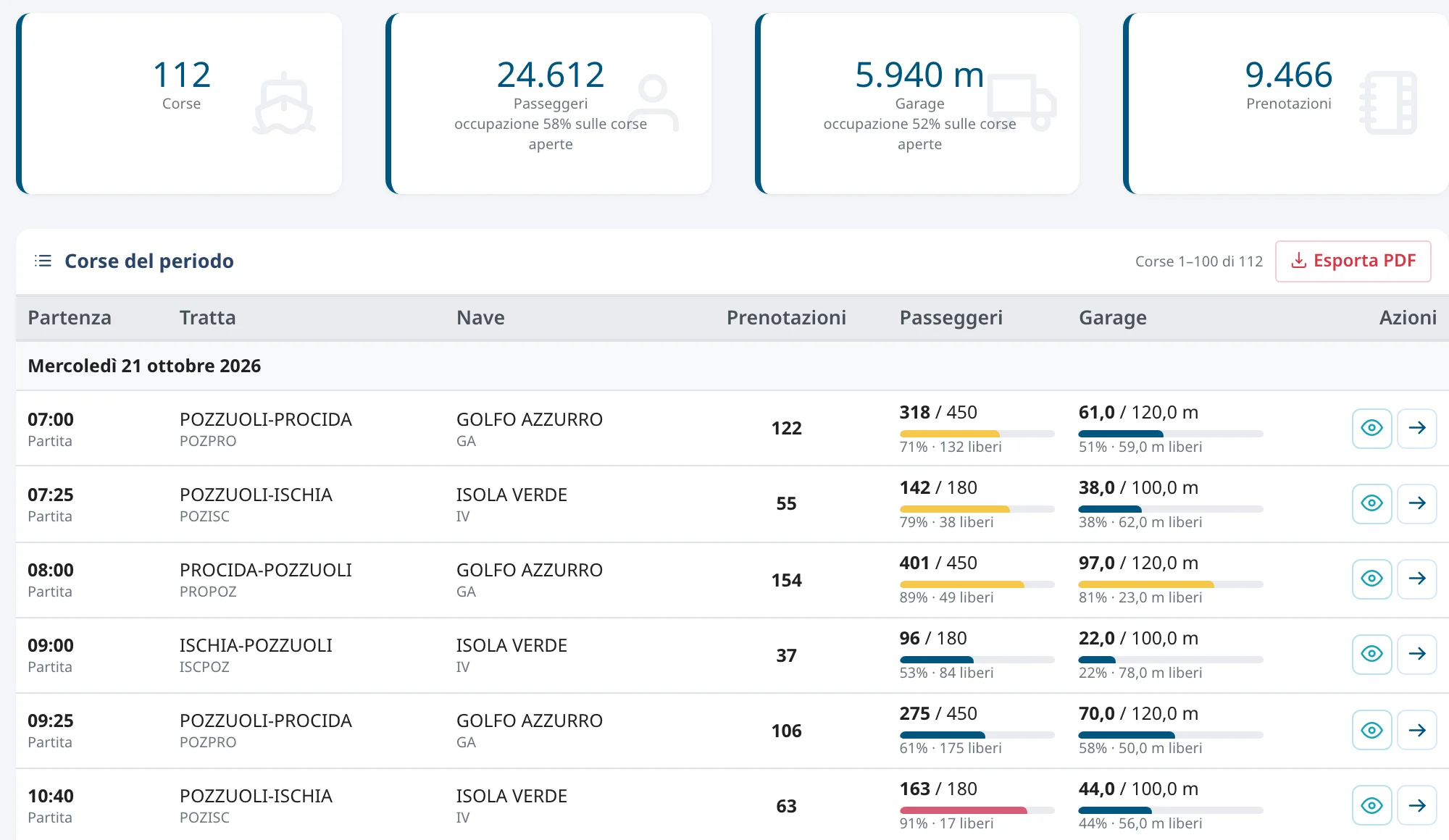Click the 112 Corse summary card
1449x840 pixels.
(x=179, y=104)
